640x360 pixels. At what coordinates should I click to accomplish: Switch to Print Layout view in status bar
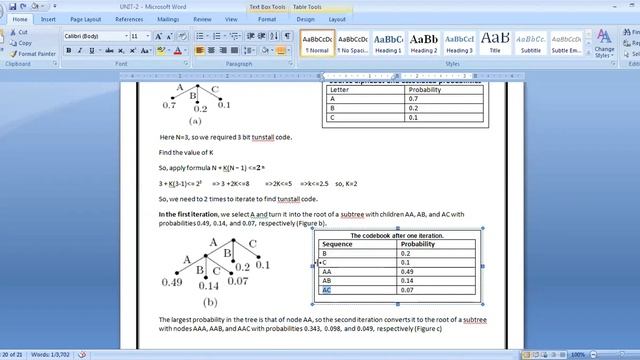(527, 355)
